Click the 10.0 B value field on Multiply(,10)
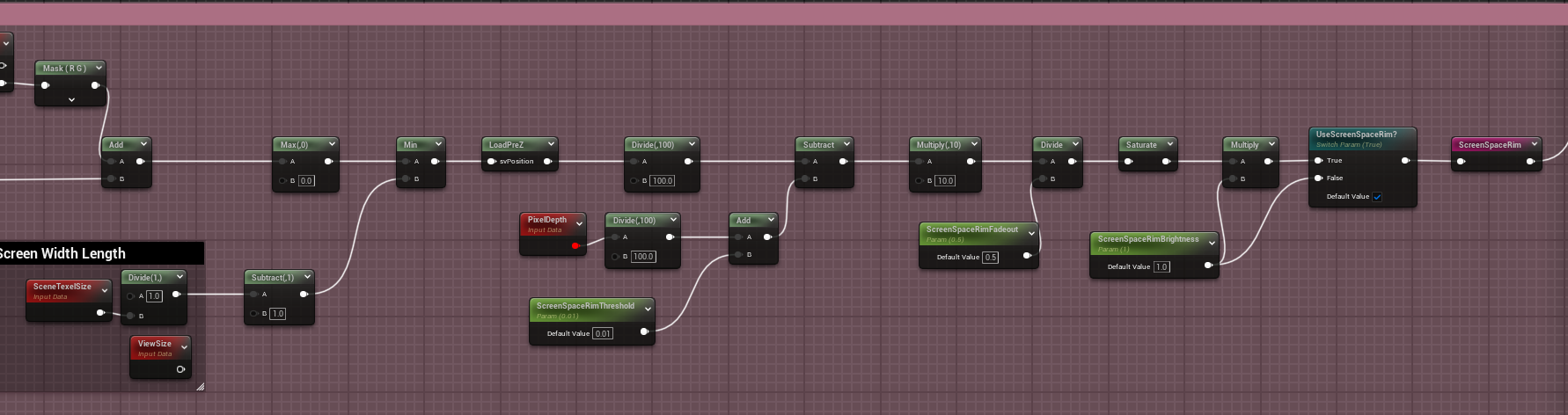 [x=944, y=181]
